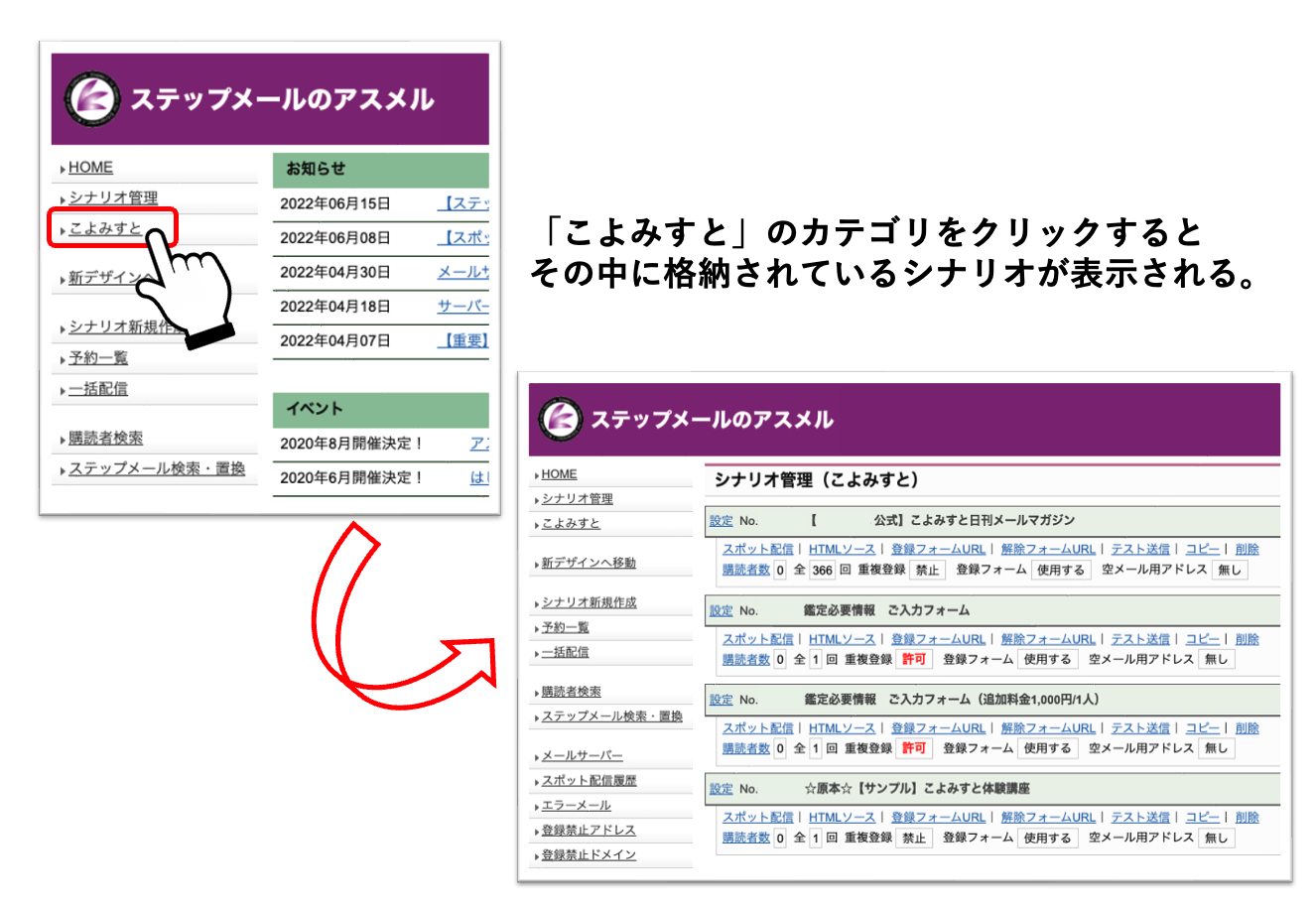Open 購読者数 for こよみすと日刊メールマガジン
The height and width of the screenshot is (907, 1316).
746,570
